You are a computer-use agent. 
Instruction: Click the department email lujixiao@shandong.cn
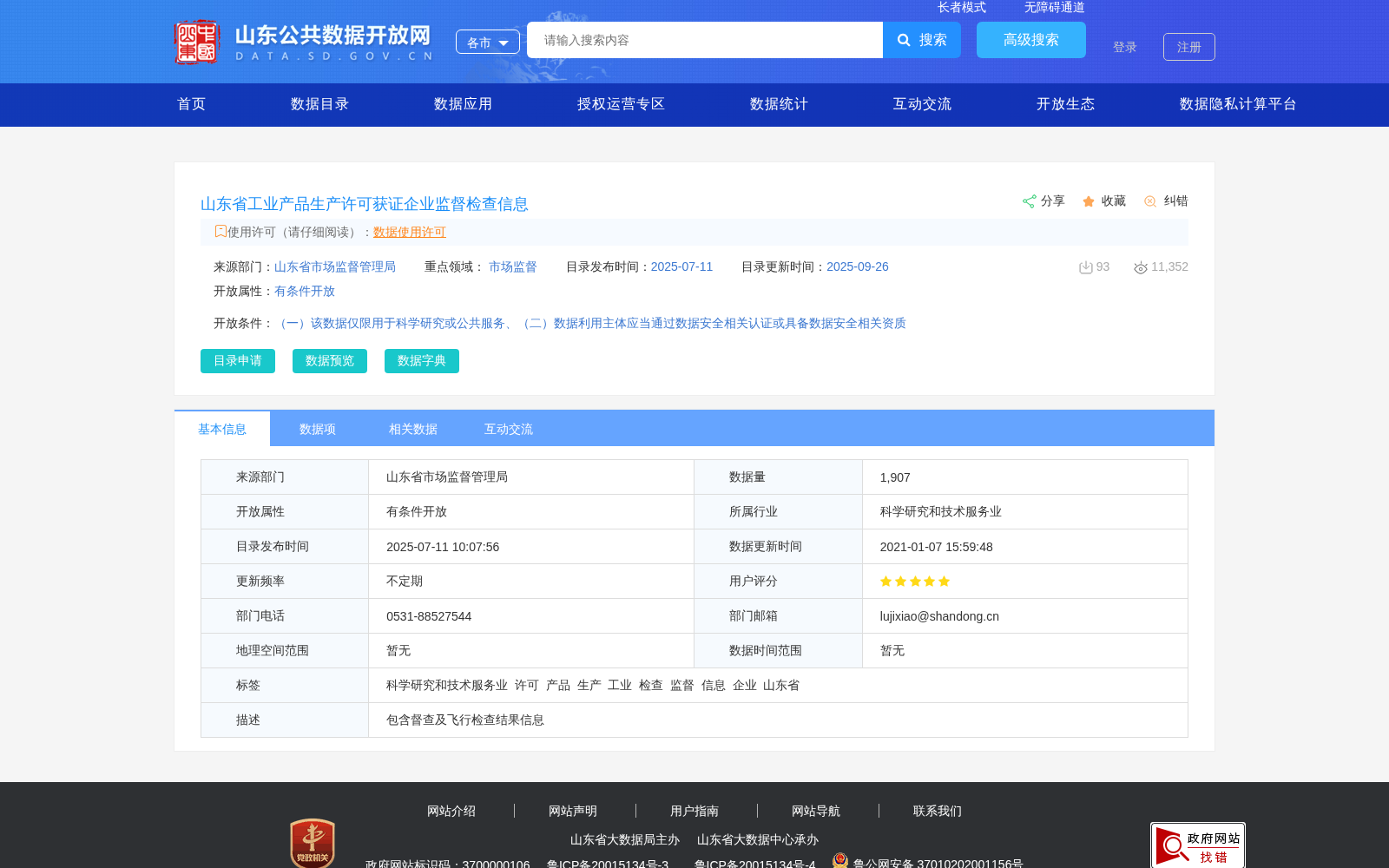939,616
